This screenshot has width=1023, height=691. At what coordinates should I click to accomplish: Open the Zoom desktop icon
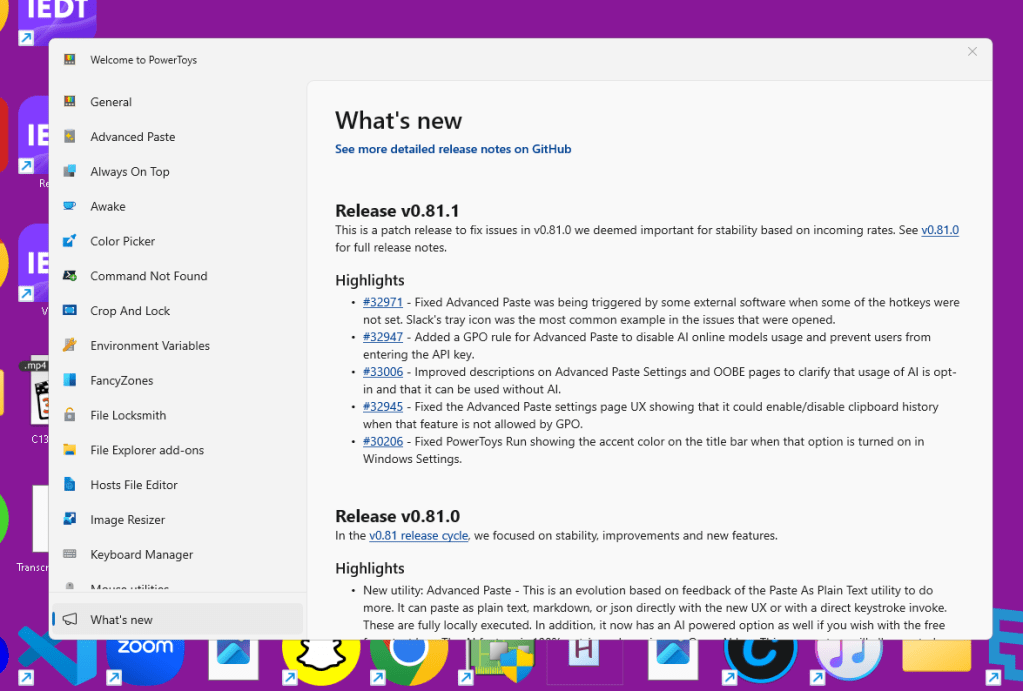pyautogui.click(x=145, y=662)
